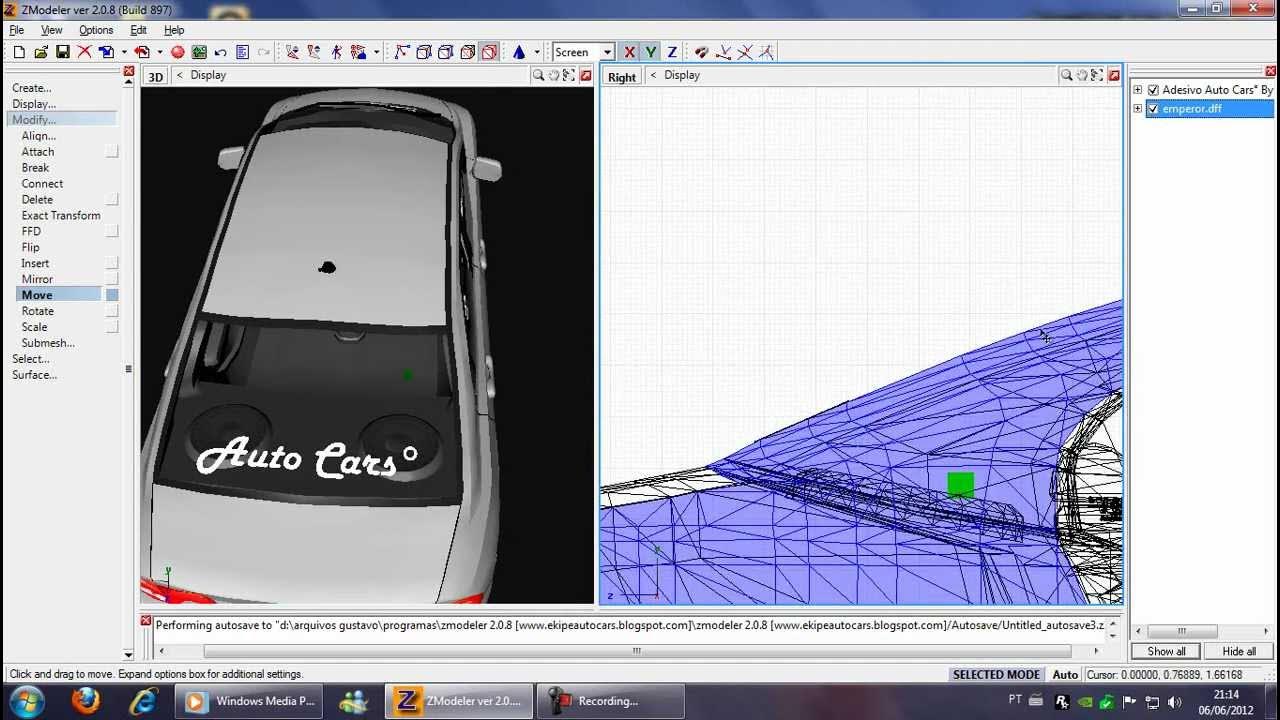
Task: Click the Import toolbar icon
Action: click(106, 52)
